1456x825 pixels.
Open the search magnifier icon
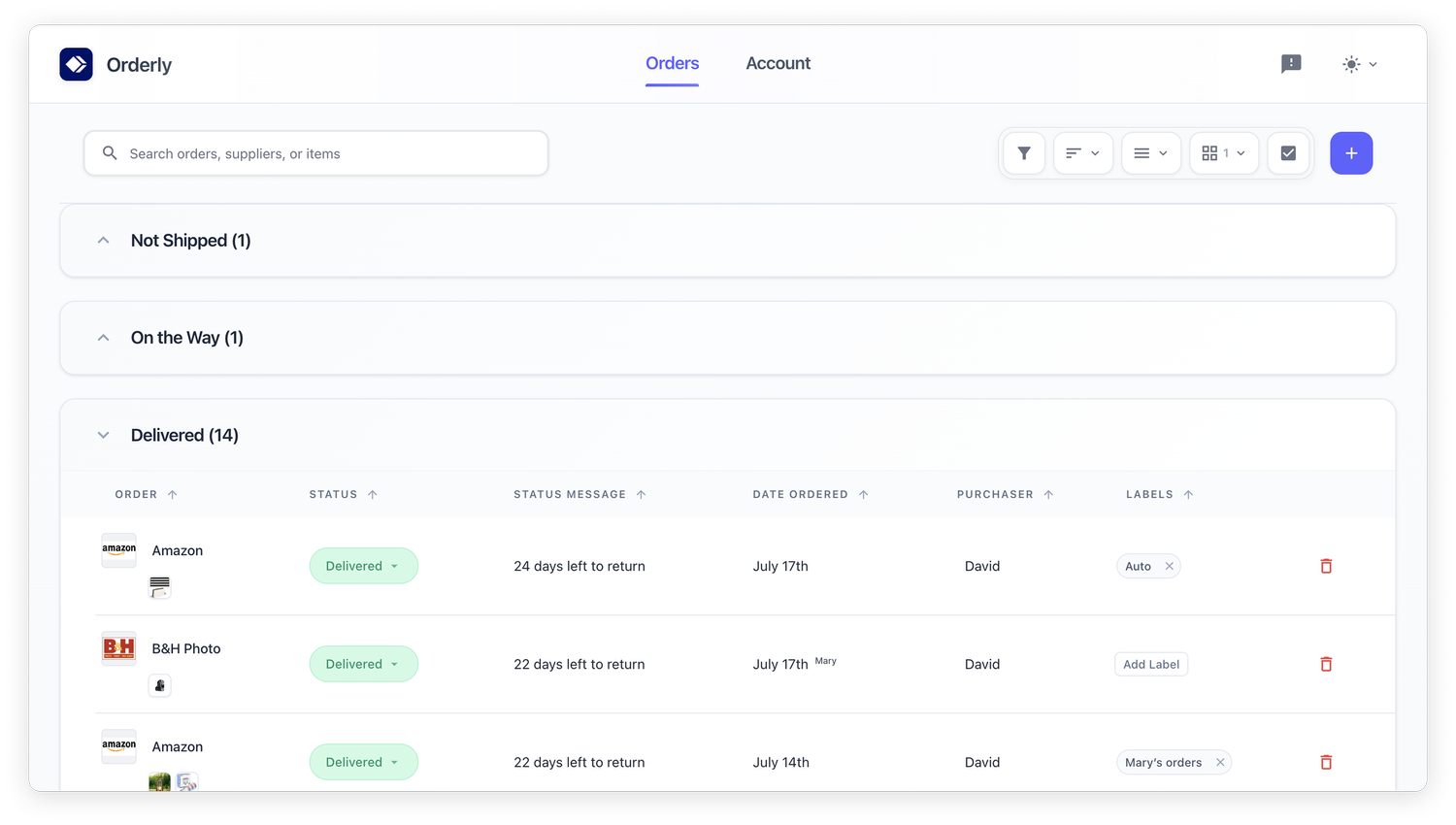pyautogui.click(x=110, y=152)
